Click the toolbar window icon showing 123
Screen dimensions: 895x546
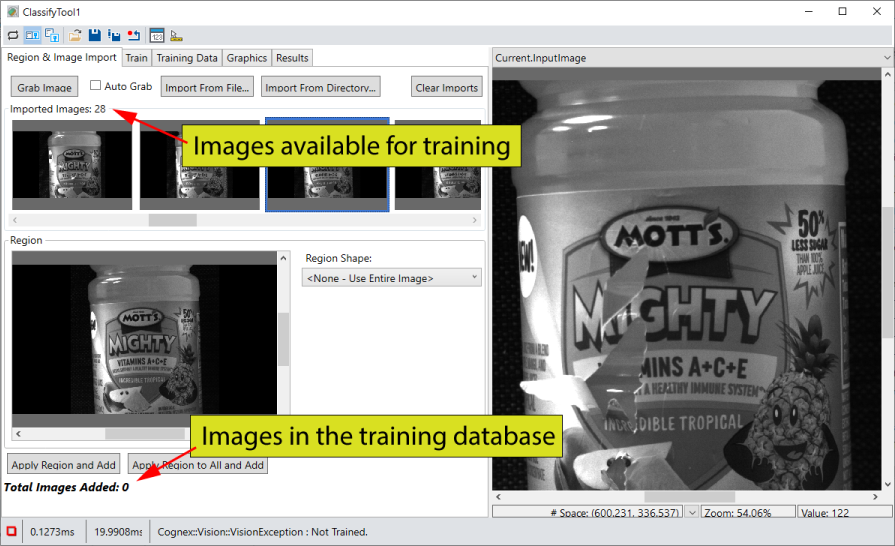coord(157,35)
